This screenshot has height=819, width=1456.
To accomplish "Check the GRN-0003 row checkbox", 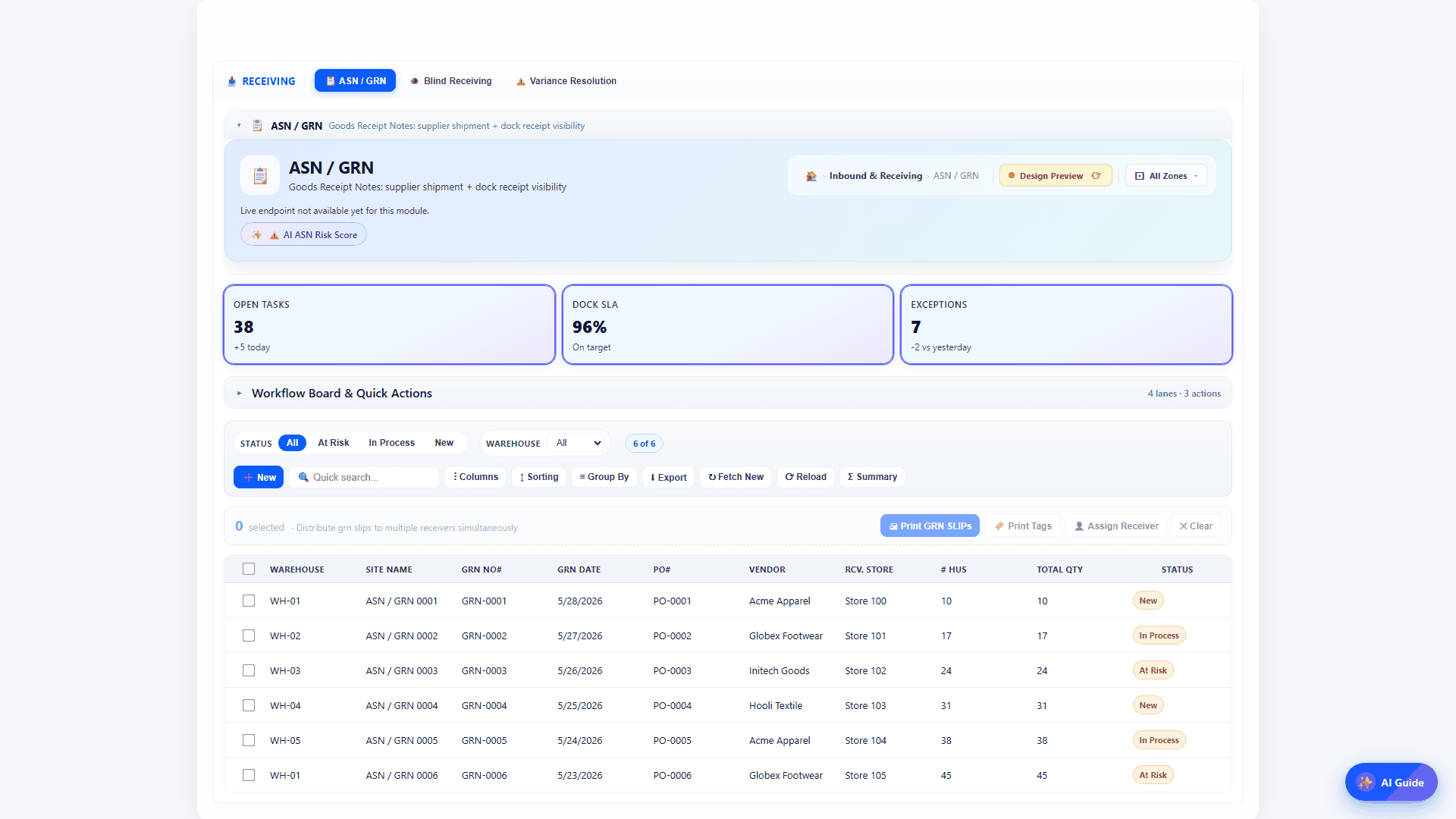I will [249, 670].
